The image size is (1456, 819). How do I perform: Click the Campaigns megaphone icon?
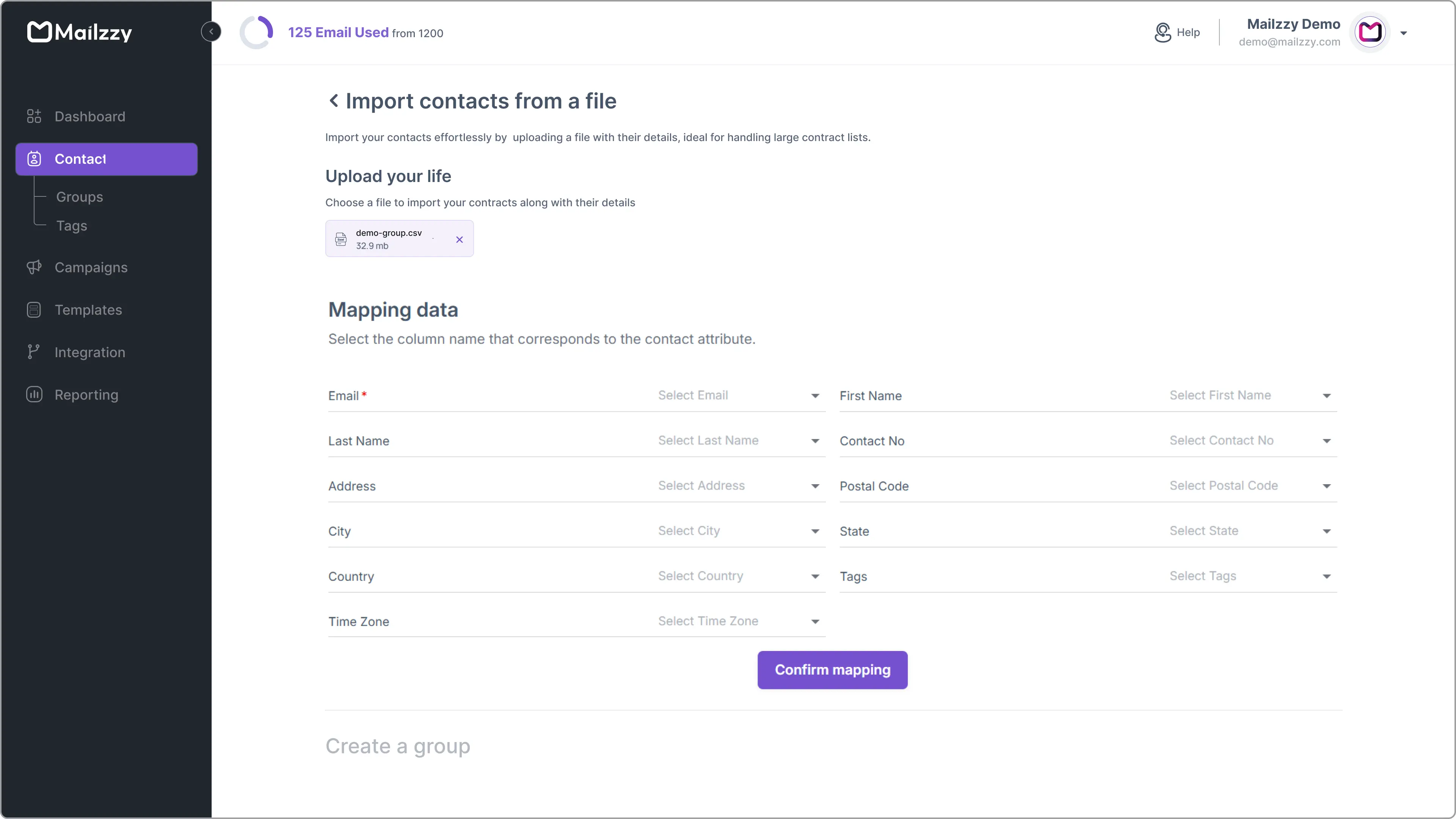34,267
